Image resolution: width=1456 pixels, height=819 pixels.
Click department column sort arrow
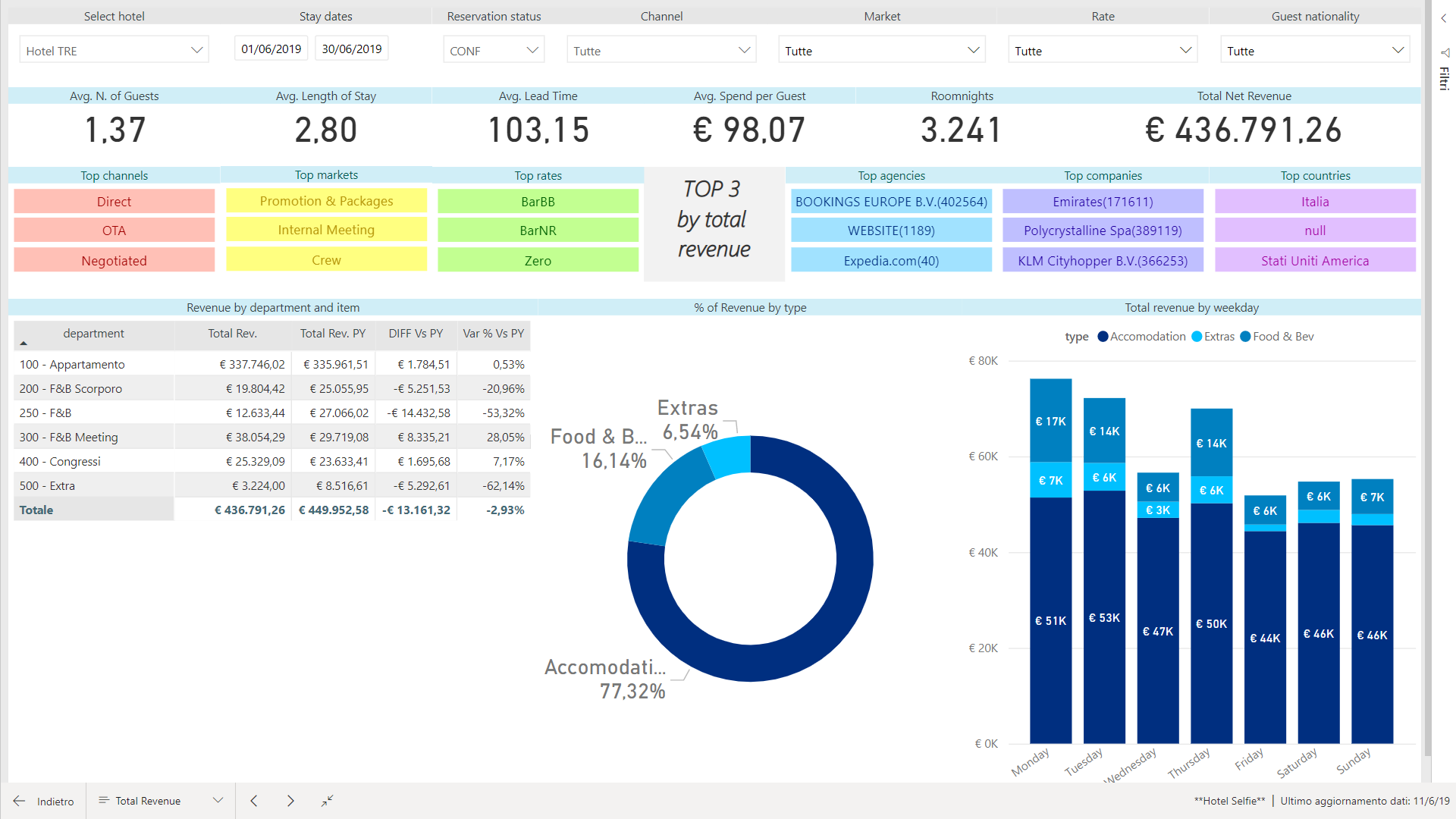pyautogui.click(x=24, y=344)
